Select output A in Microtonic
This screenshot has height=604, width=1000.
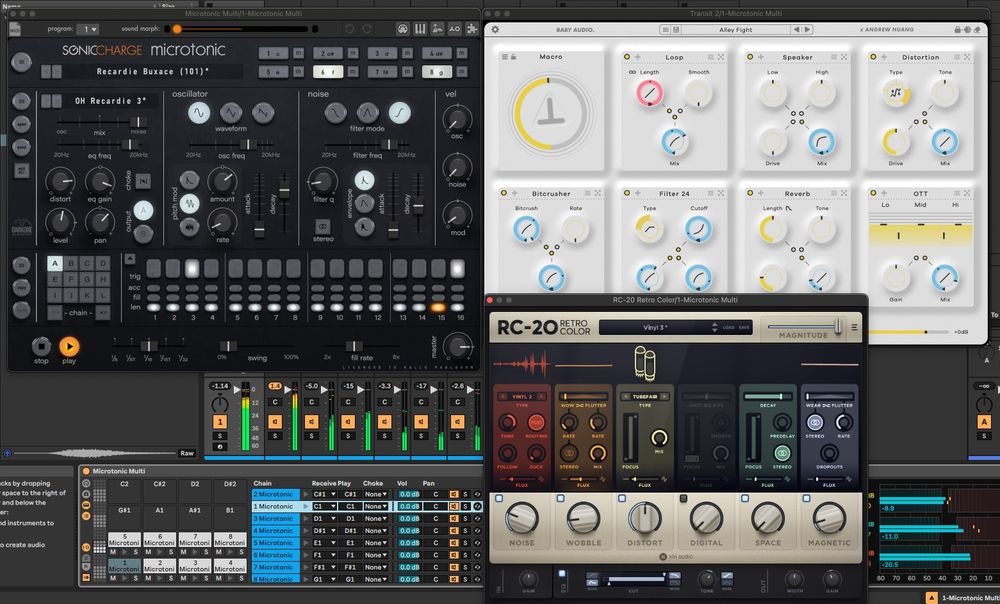pyautogui.click(x=143, y=211)
